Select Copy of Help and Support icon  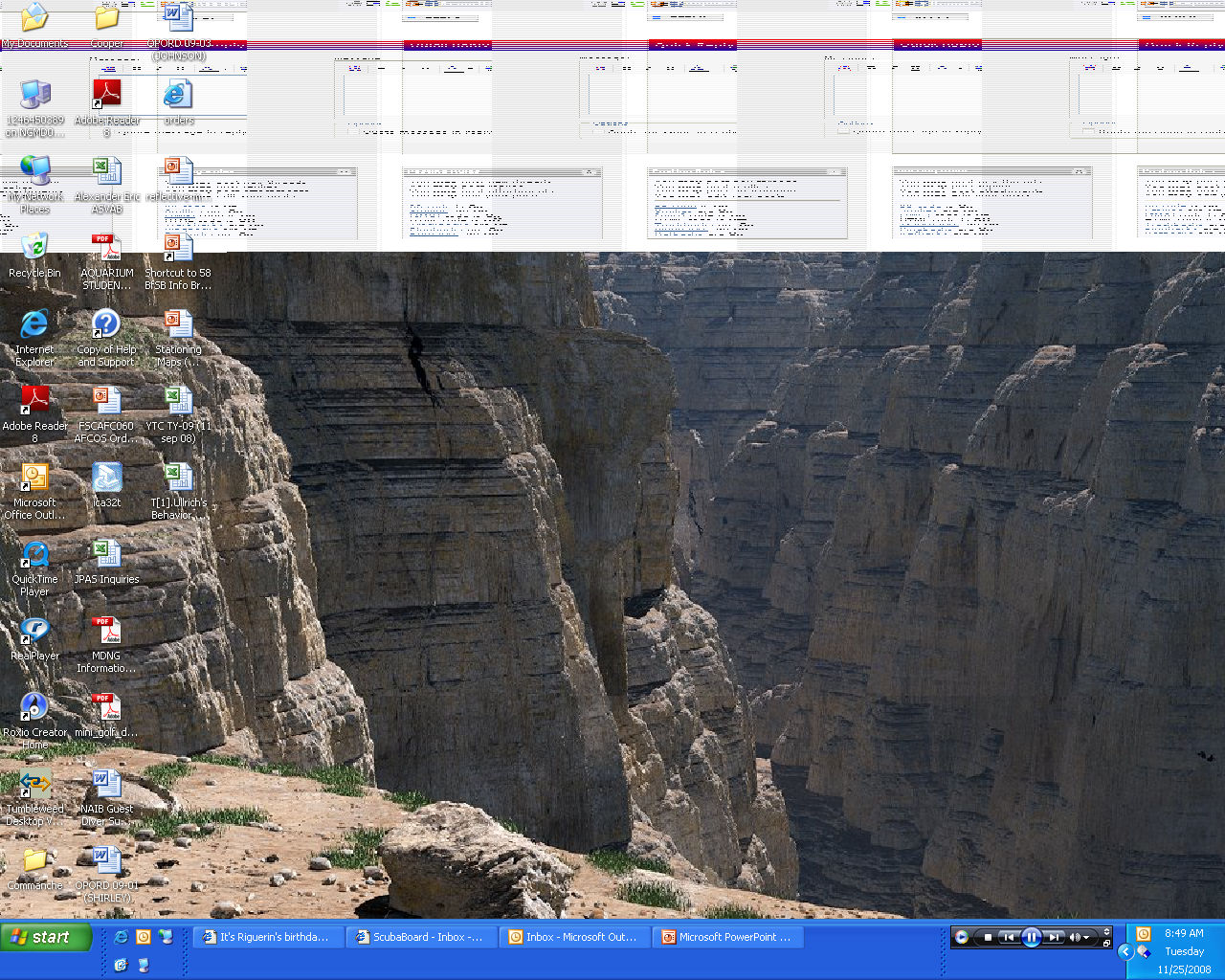pyautogui.click(x=106, y=337)
